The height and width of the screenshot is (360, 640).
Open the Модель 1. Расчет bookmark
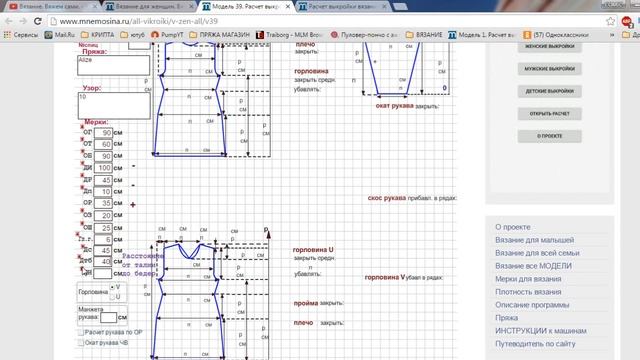[x=481, y=35]
